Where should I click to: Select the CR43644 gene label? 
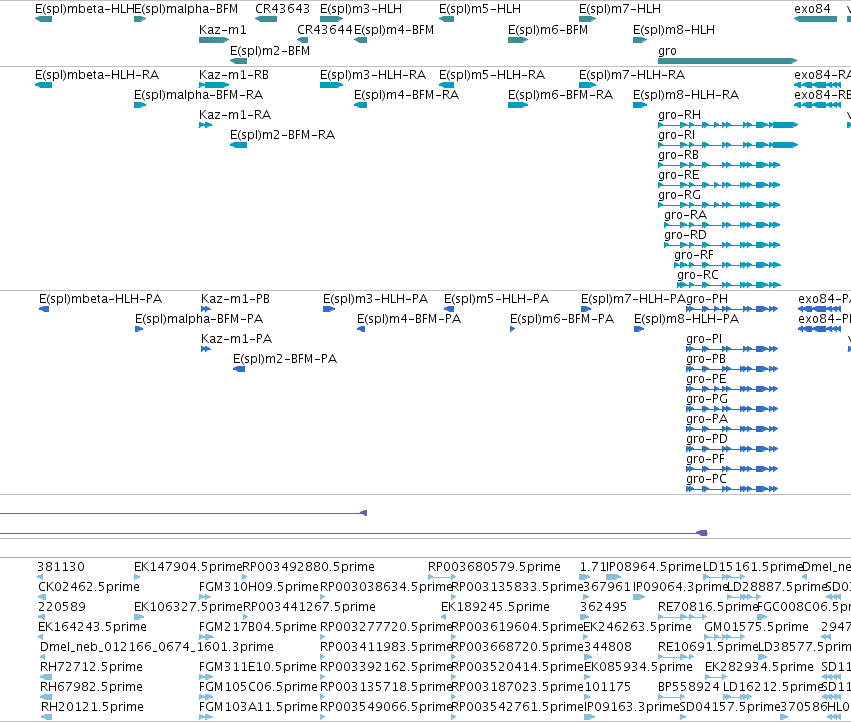click(325, 29)
